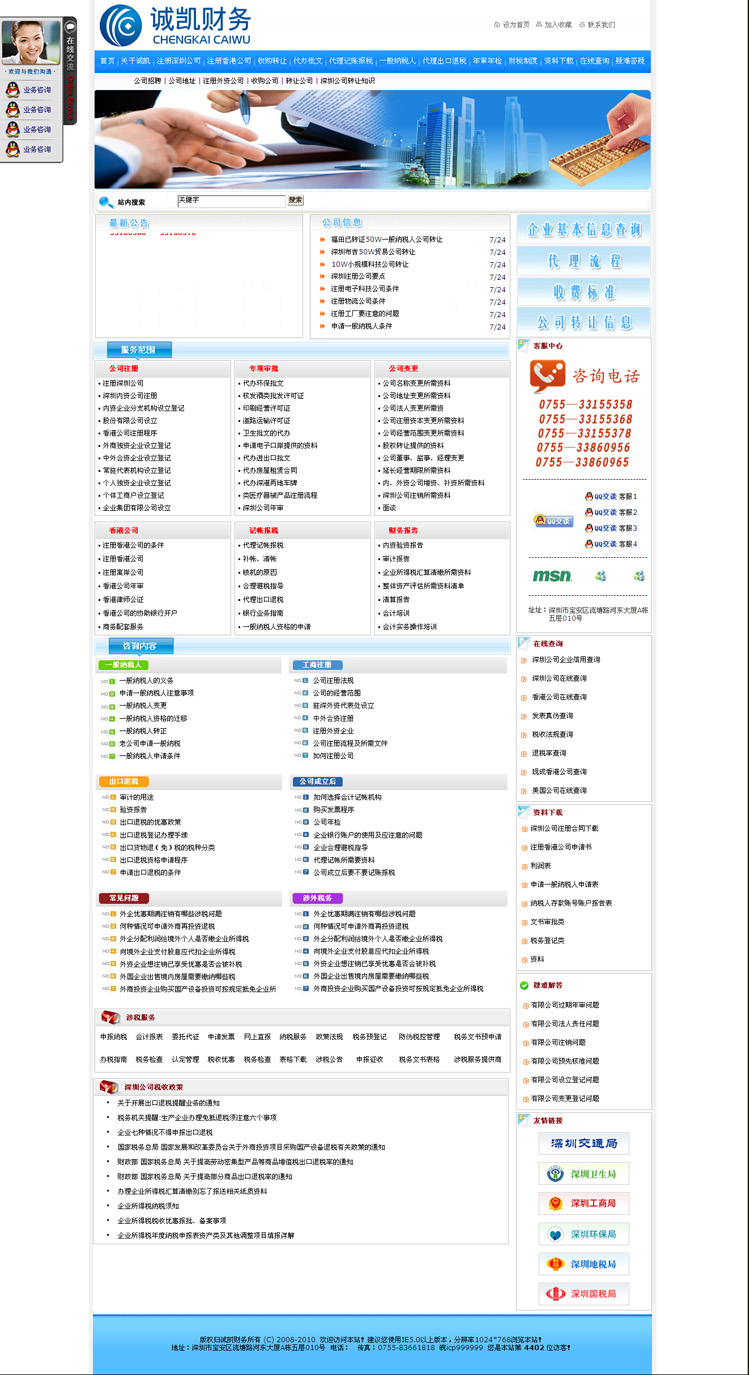Open 代办环保批文 under 专项审批
Image resolution: width=750 pixels, height=1375 pixels.
tap(263, 383)
